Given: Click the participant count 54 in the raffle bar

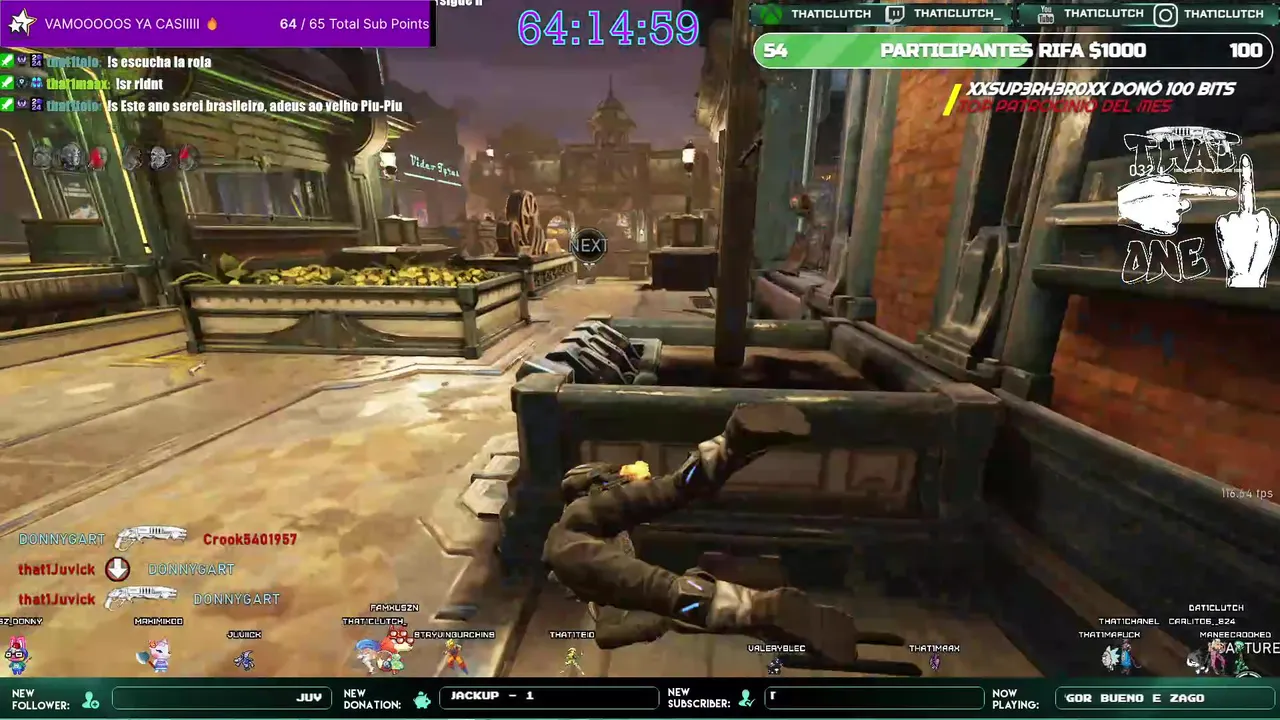Looking at the screenshot, I should (775, 51).
